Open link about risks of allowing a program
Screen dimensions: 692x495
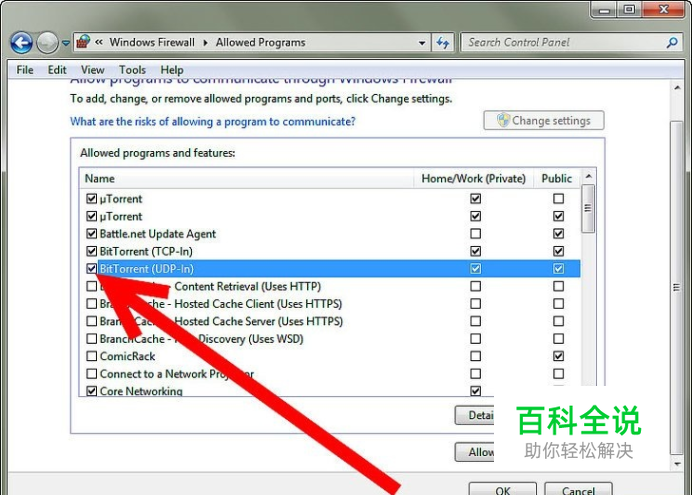click(x=212, y=121)
